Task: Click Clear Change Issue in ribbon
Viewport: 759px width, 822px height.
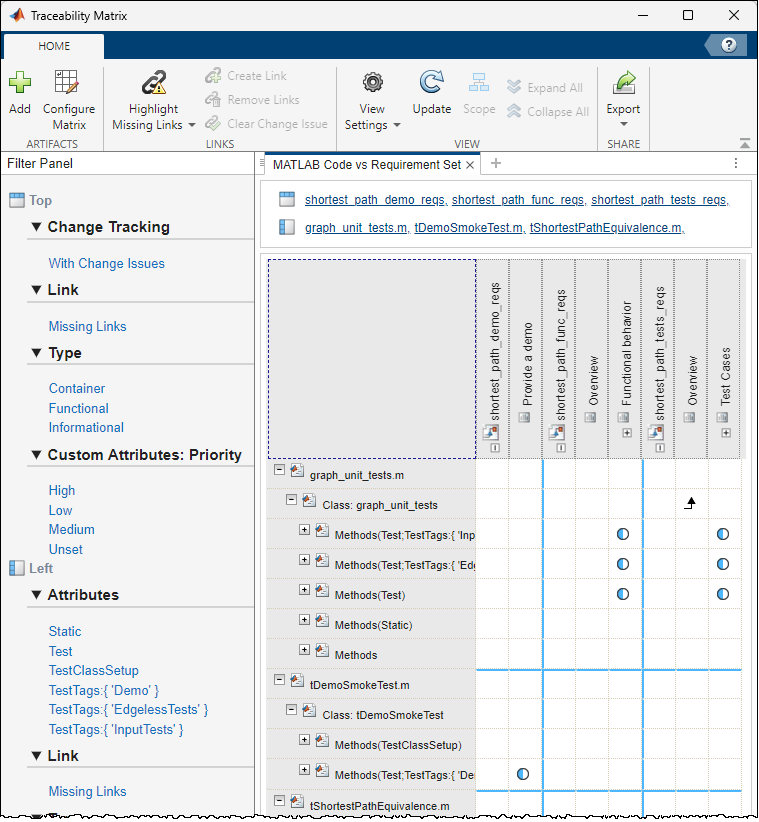Action: coord(266,124)
